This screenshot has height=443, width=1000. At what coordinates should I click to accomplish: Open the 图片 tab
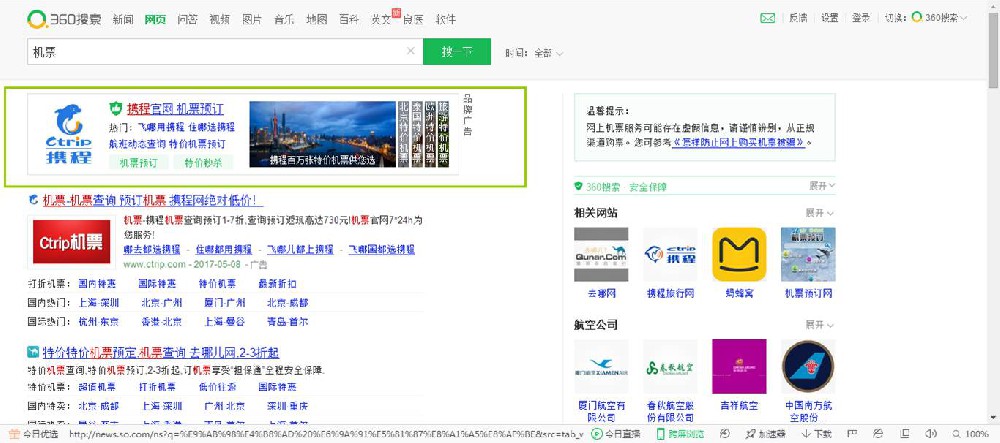click(252, 19)
